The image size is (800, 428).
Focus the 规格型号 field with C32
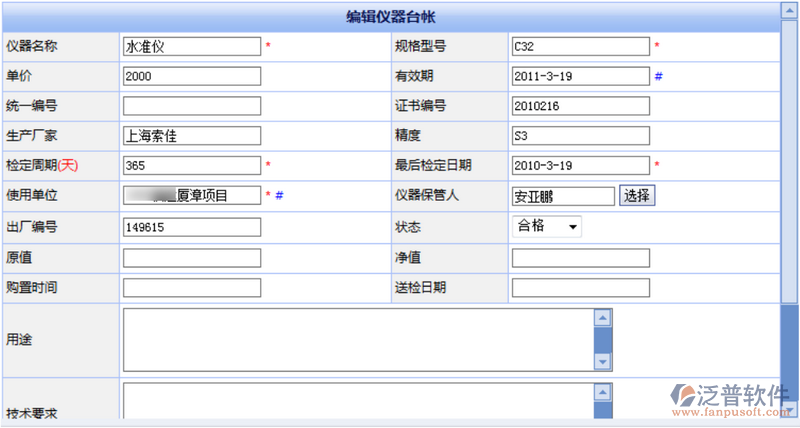coord(580,46)
